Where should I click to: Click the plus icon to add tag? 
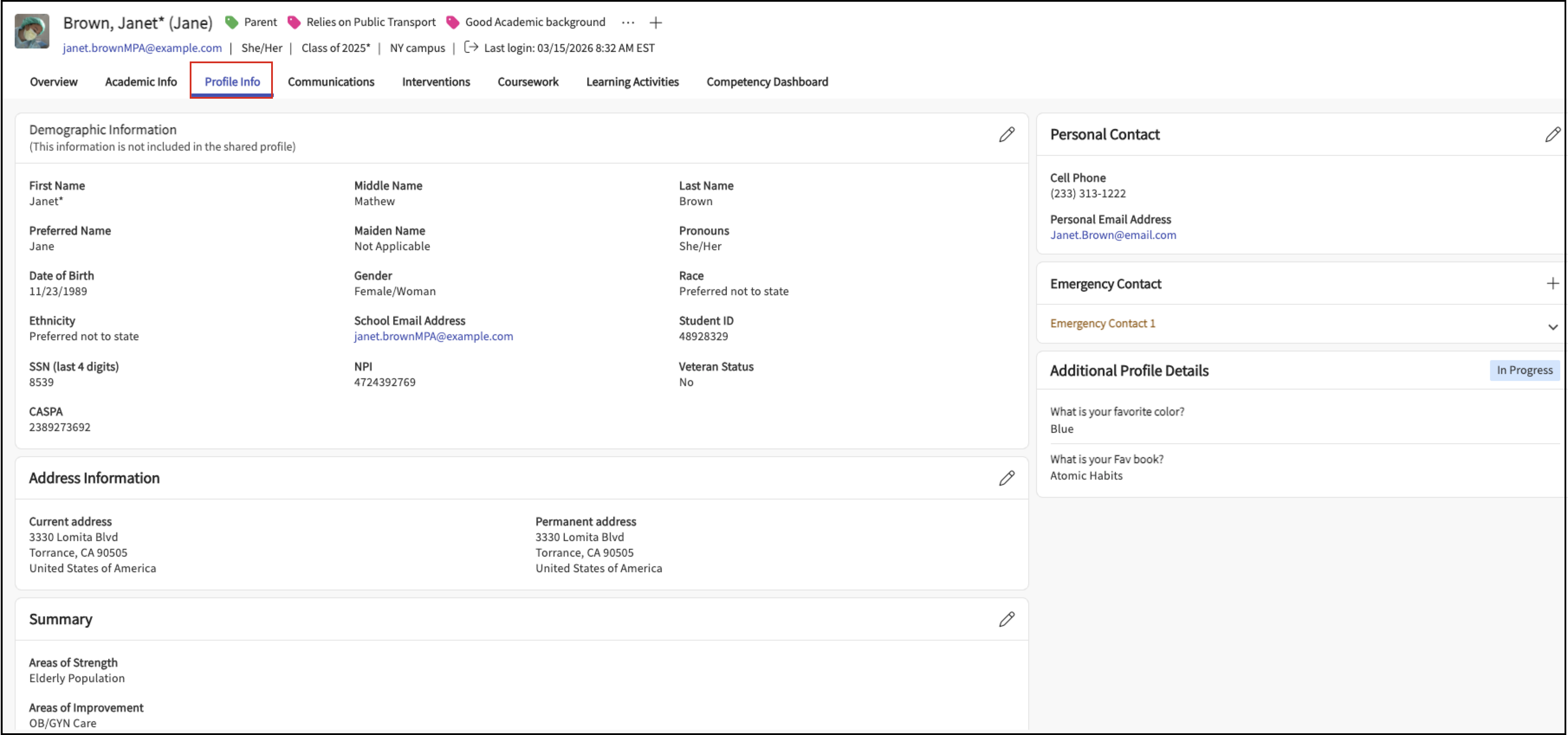[x=655, y=23]
